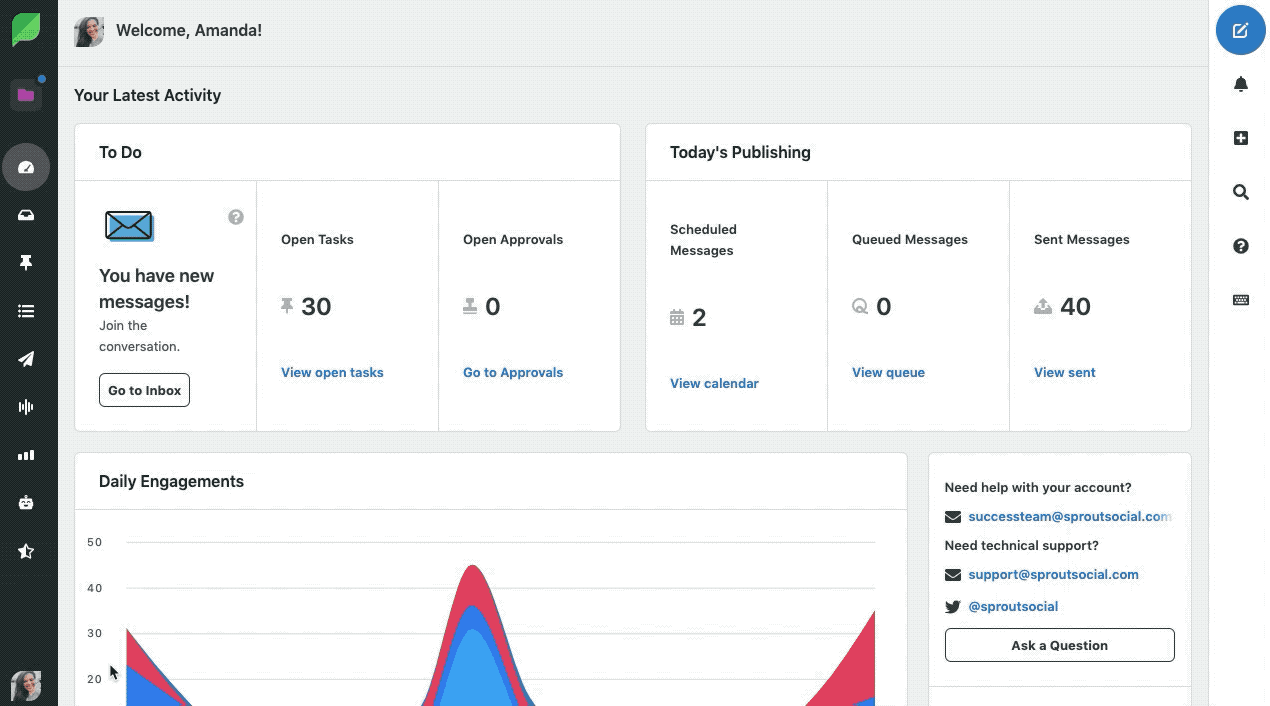1270x706 pixels.
Task: Click the purple folder icon in sidebar
Action: (26, 95)
